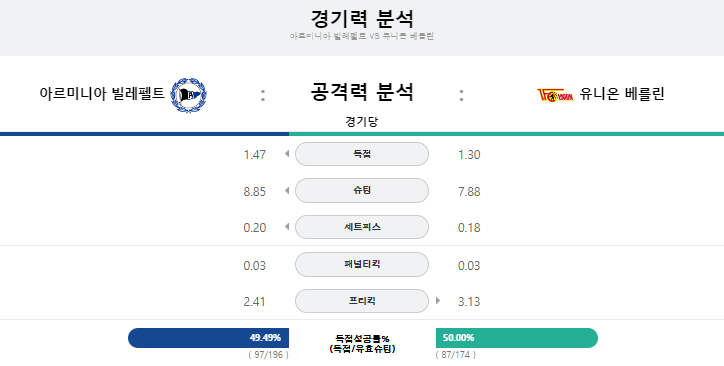Click the Arminia Bielefeld club crest

tap(188, 95)
